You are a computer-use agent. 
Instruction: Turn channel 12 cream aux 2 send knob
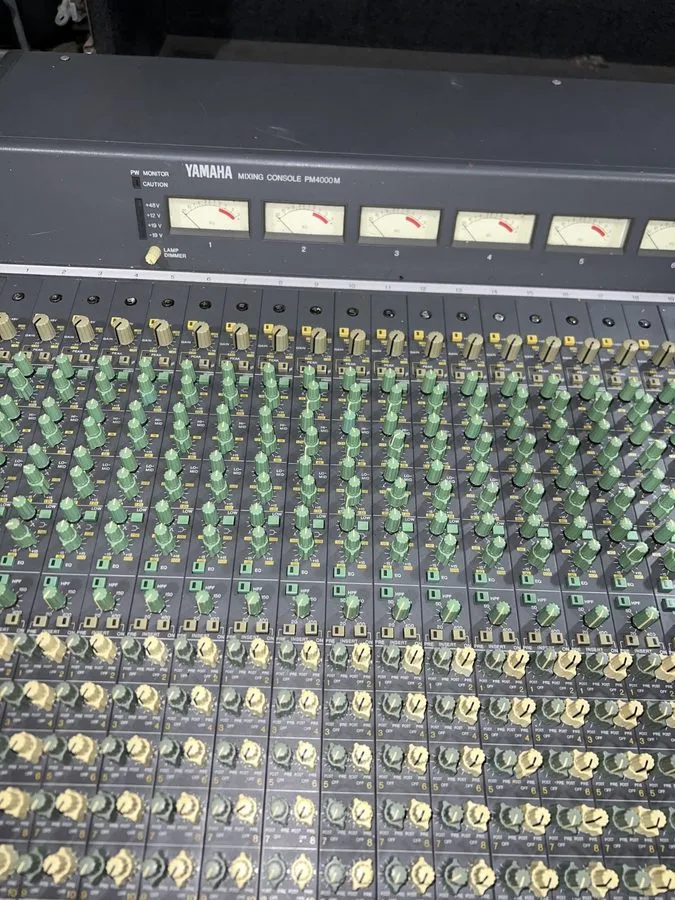pyautogui.click(x=464, y=660)
